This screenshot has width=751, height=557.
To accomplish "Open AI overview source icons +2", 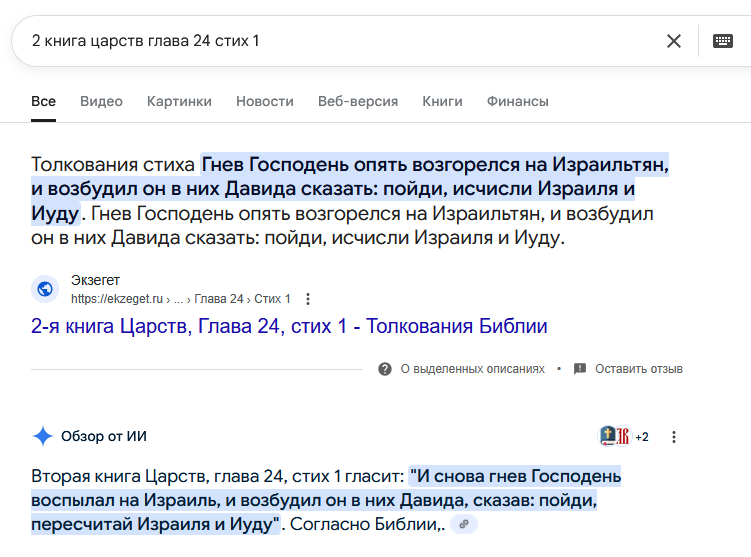I will [x=624, y=436].
